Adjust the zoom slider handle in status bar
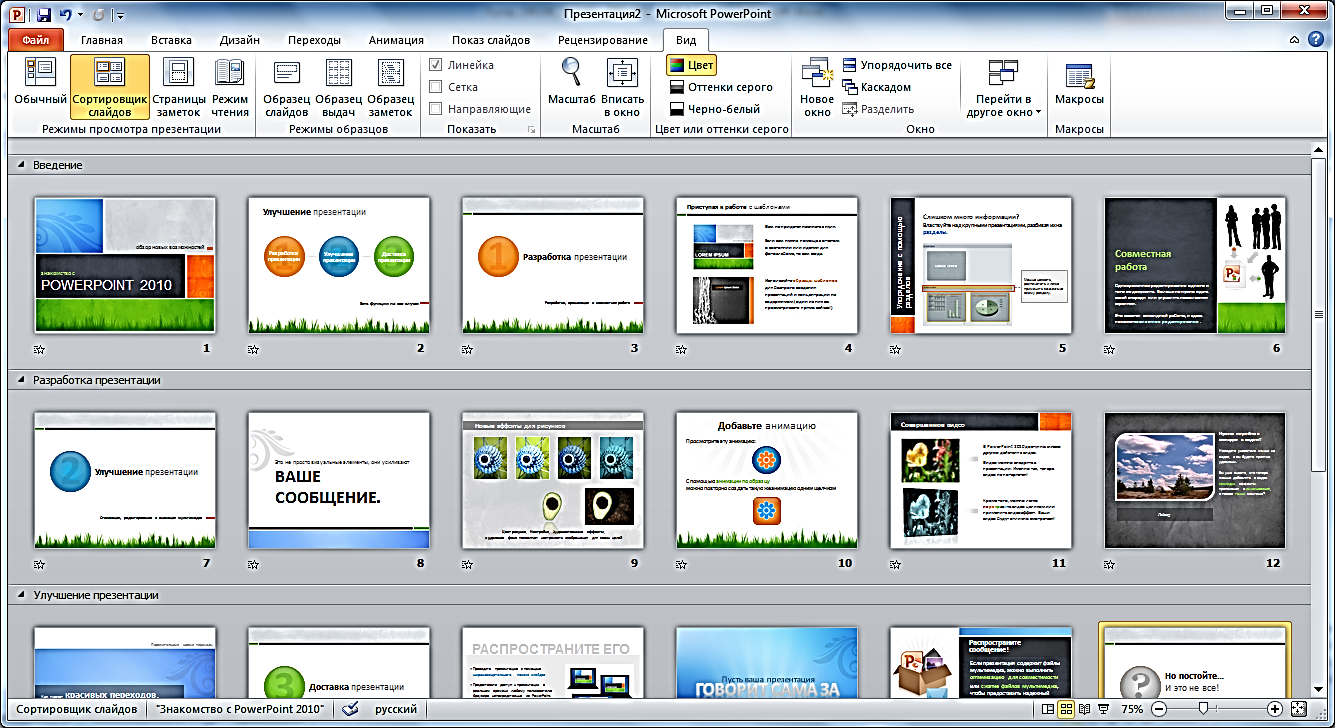The image size is (1335, 728). coord(1201,709)
